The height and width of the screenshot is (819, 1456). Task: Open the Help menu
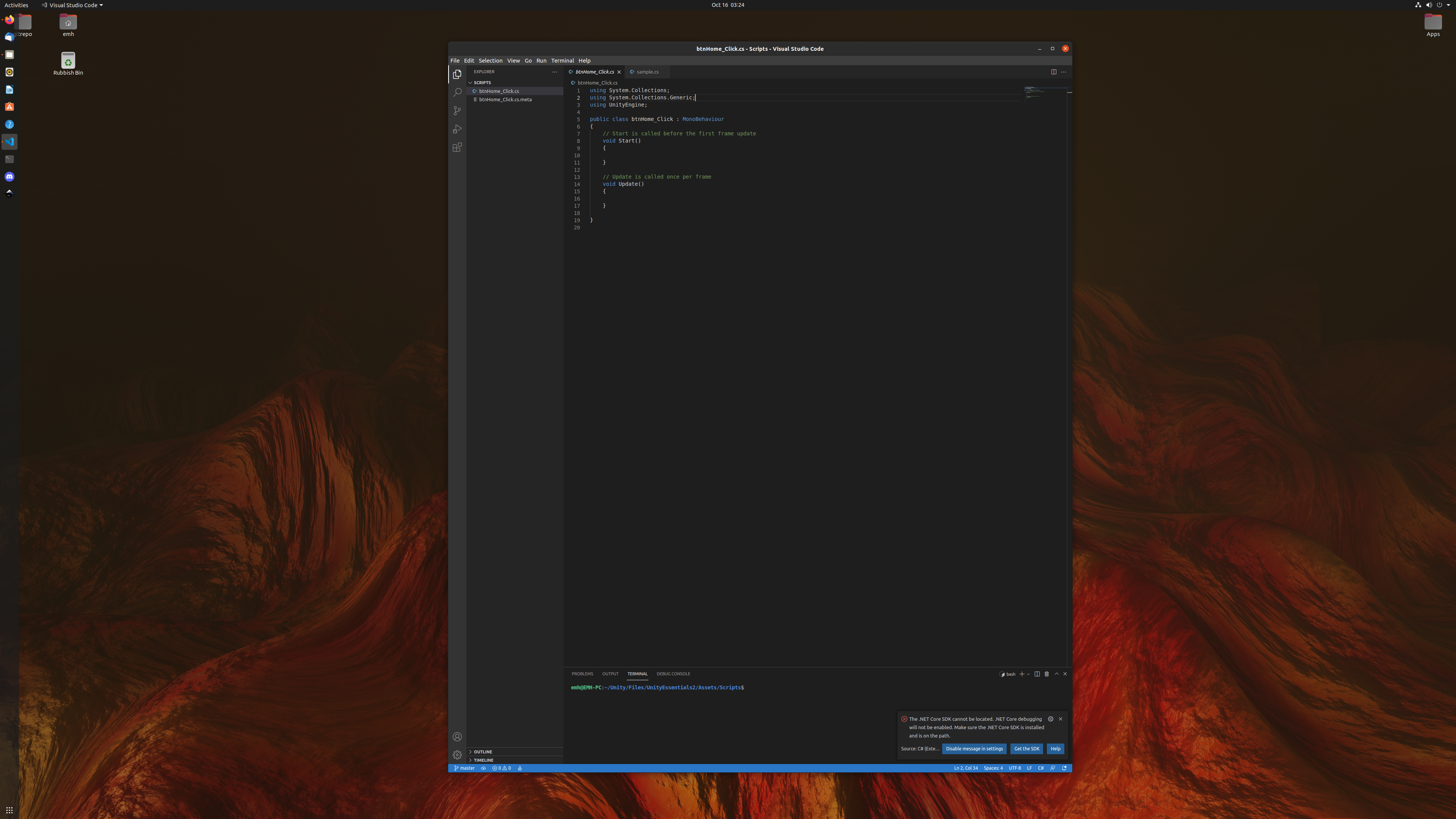click(584, 61)
